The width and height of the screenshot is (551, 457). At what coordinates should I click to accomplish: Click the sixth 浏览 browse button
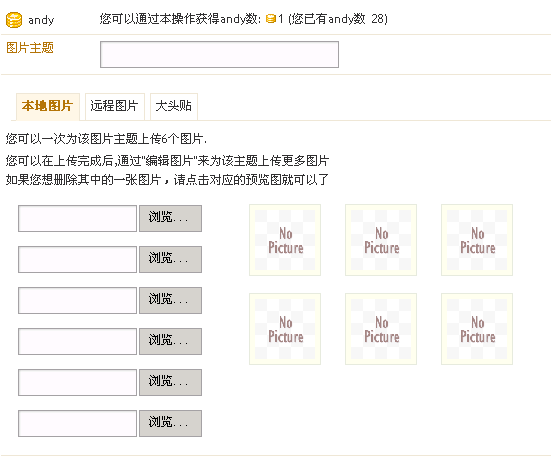point(170,423)
